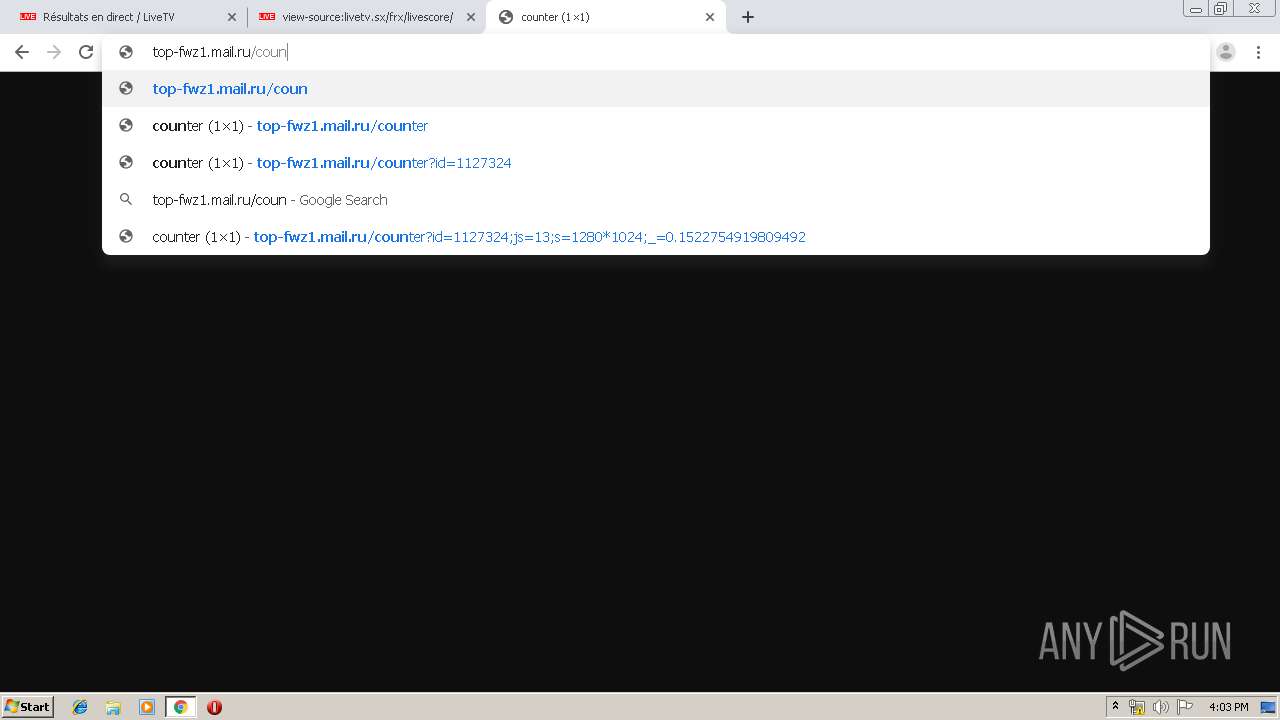Go back using the browser back arrow
Viewport: 1280px width, 720px height.
coord(22,52)
